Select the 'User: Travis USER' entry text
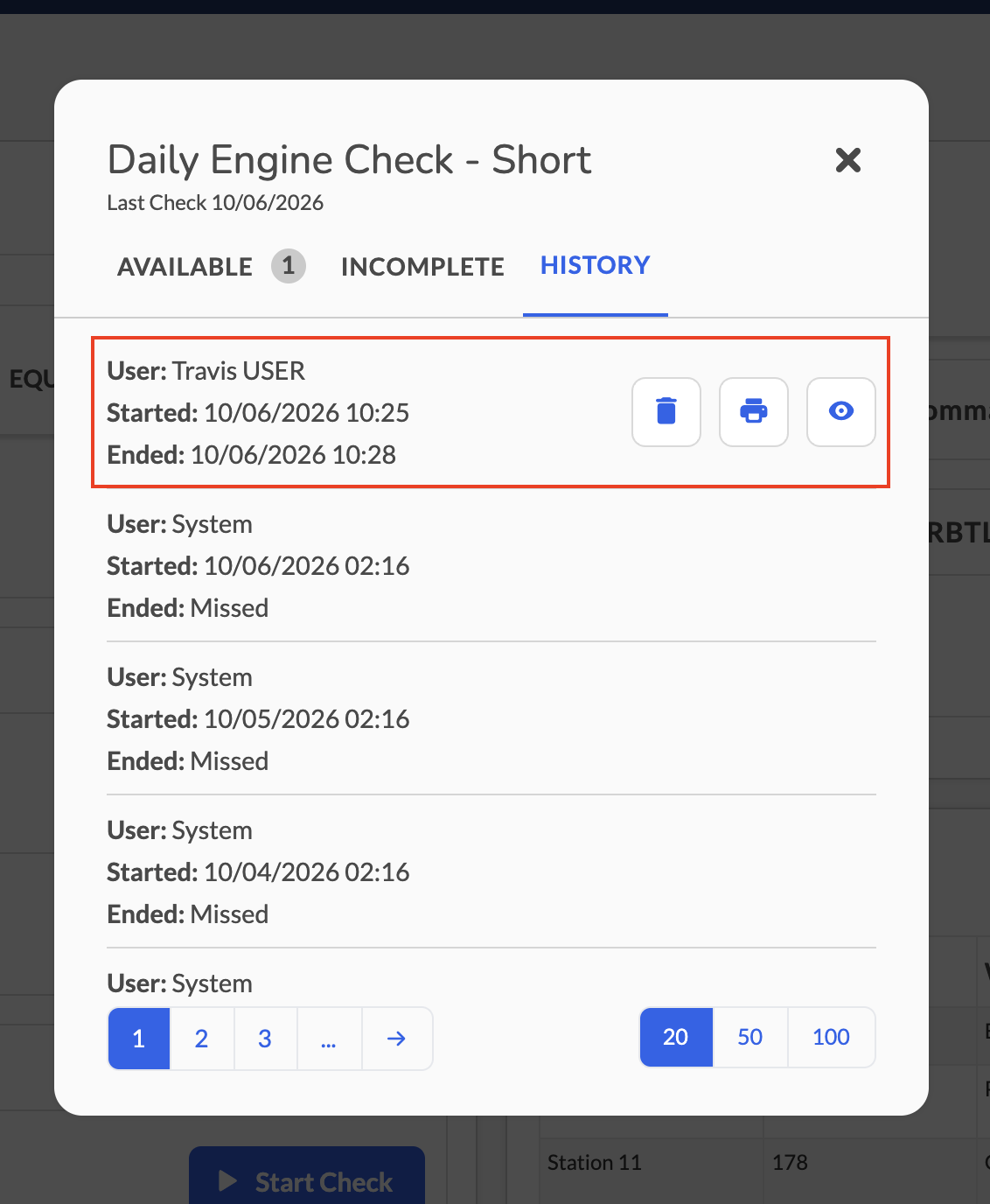The height and width of the screenshot is (1204, 990). [206, 371]
